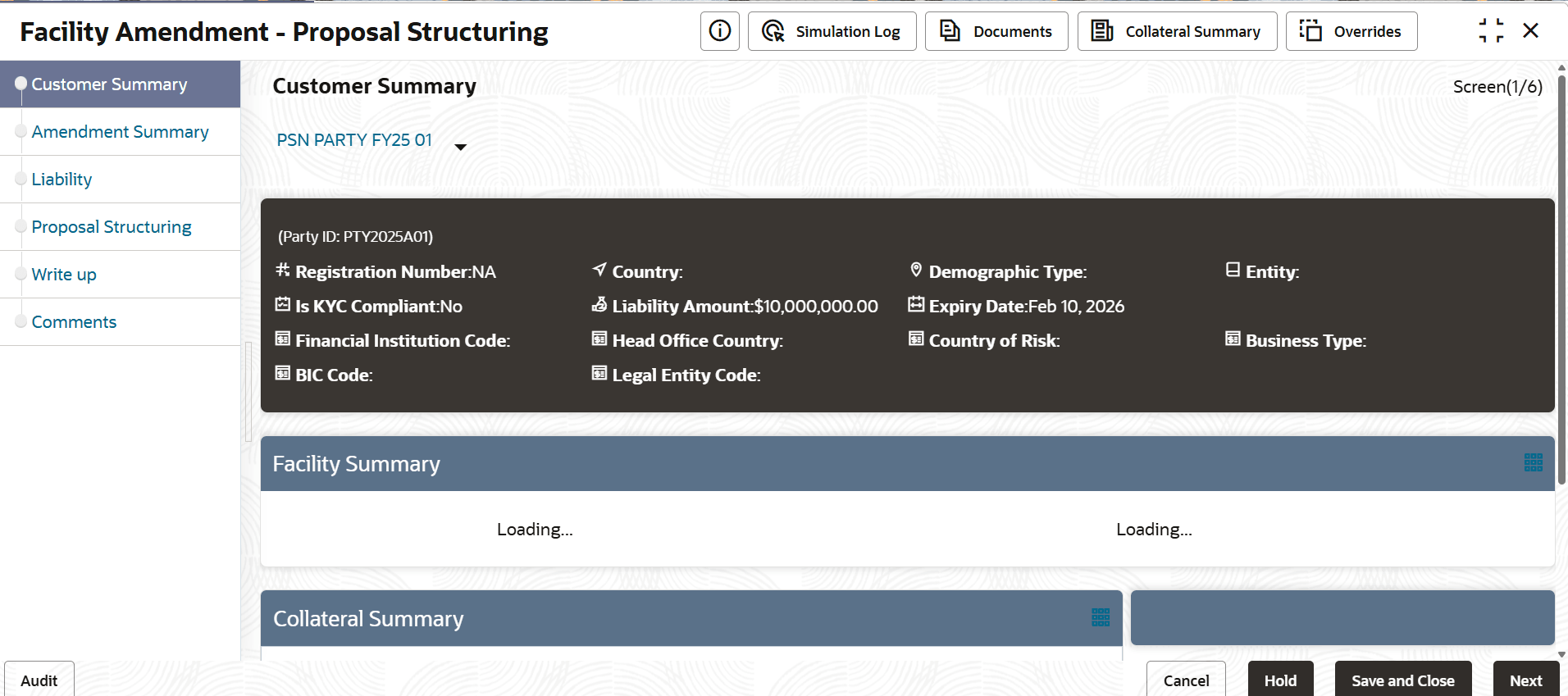Click Is KYC Compliant calendar icon

coord(283,304)
